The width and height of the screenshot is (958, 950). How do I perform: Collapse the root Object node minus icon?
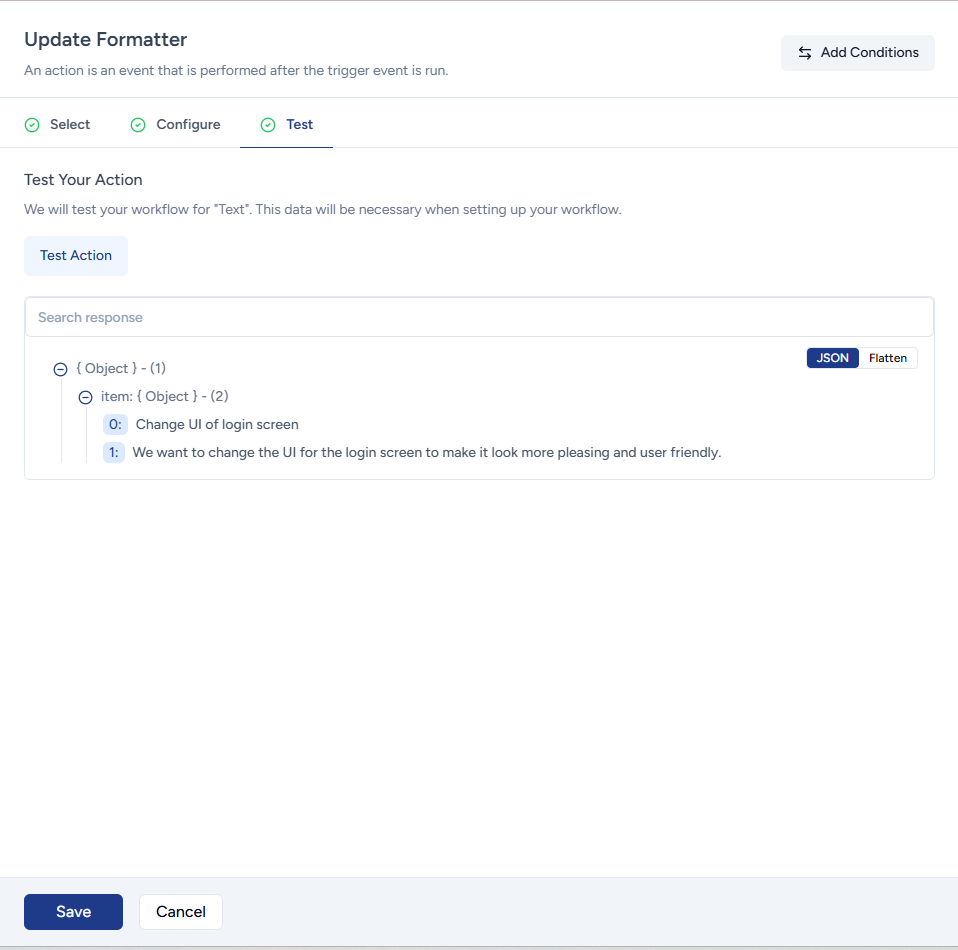pos(60,369)
